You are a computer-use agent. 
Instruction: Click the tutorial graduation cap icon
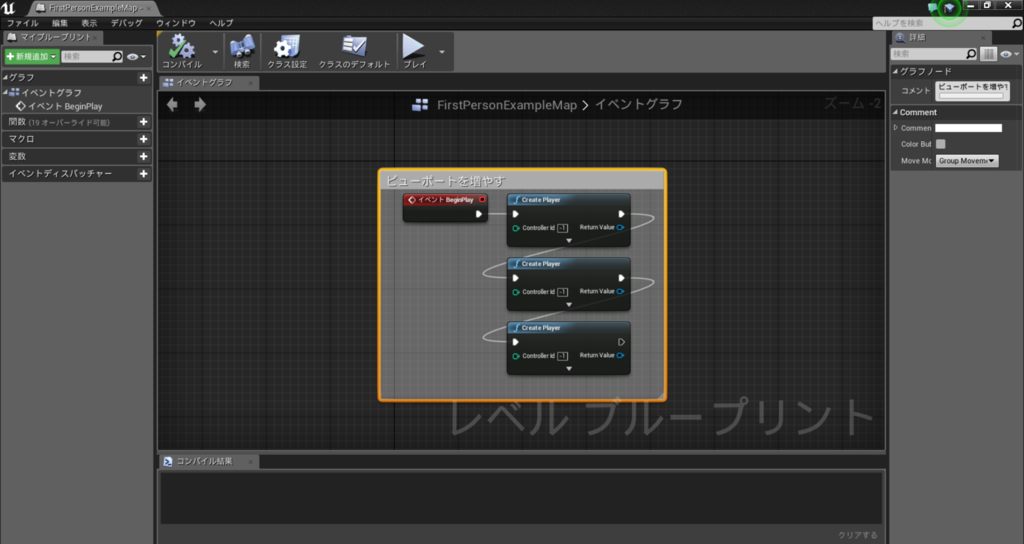(949, 8)
